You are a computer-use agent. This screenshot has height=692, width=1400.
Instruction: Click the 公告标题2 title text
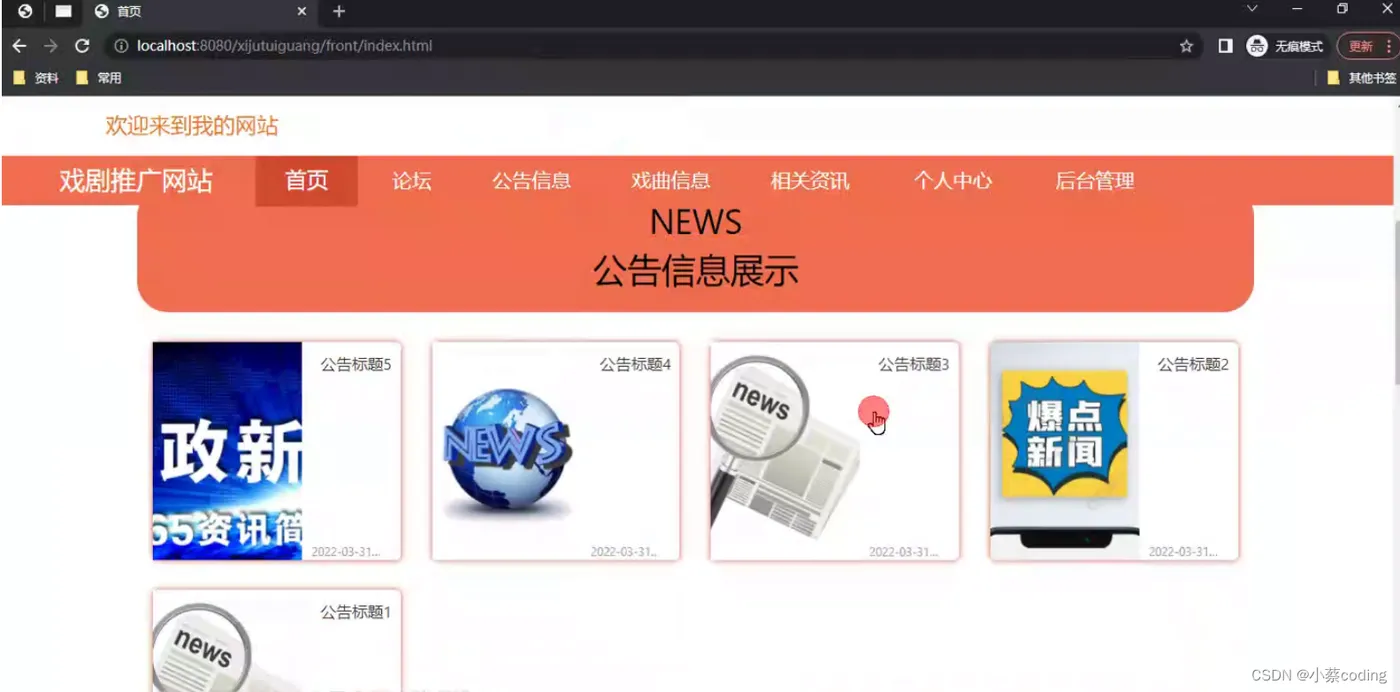[x=1193, y=365]
